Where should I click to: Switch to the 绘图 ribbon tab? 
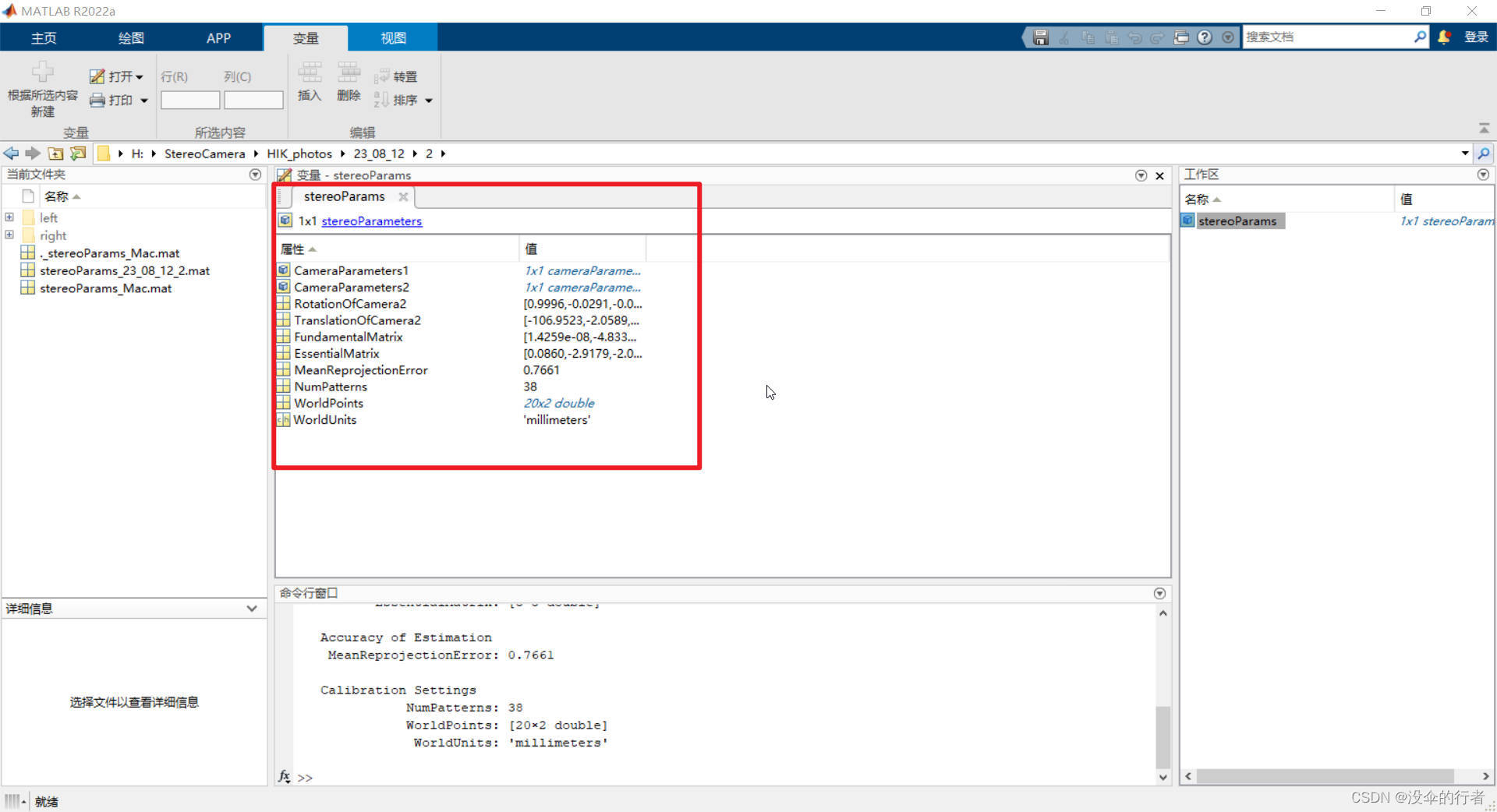(x=131, y=37)
